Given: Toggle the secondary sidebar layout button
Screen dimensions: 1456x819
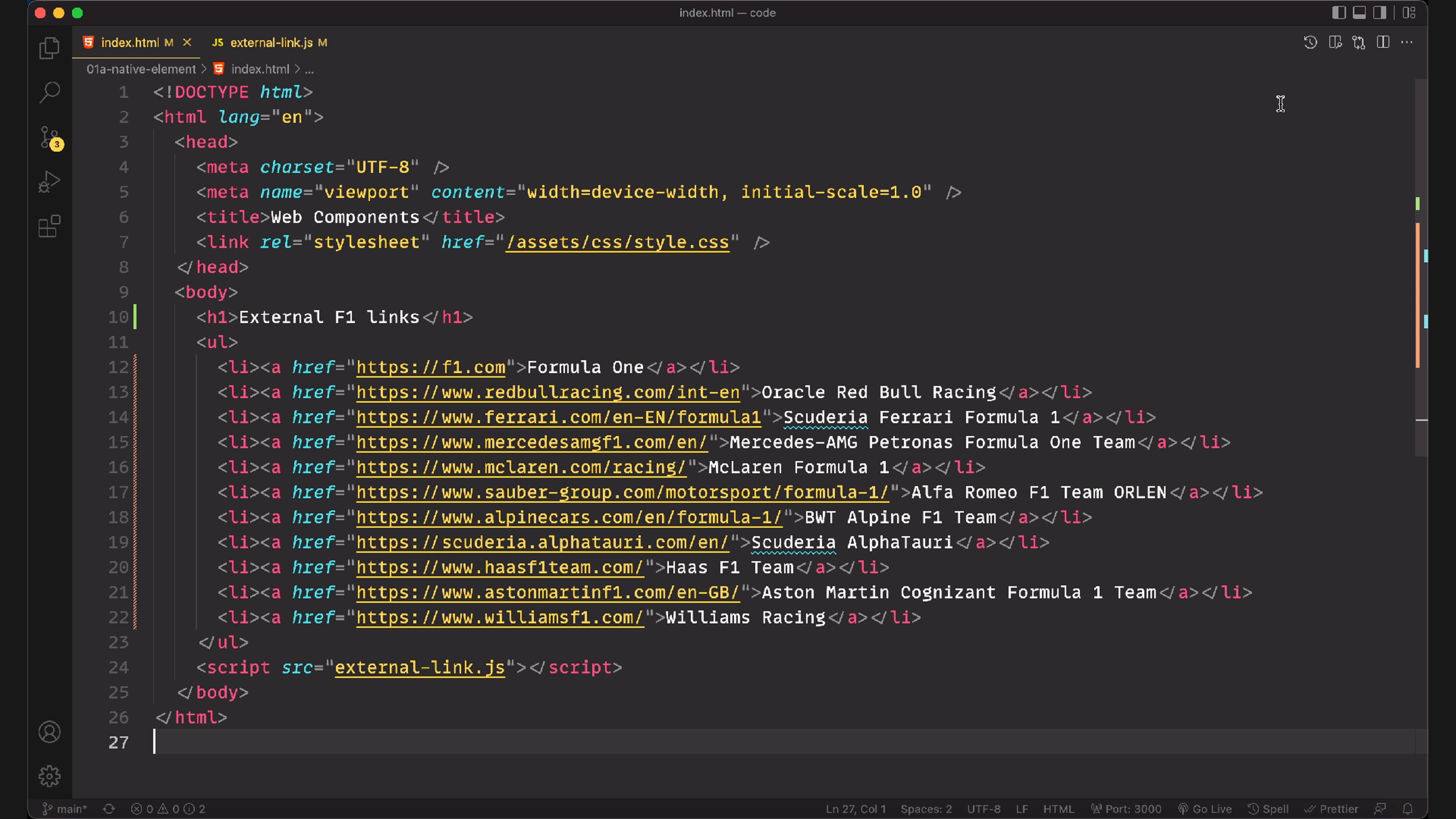Looking at the screenshot, I should 1379,13.
